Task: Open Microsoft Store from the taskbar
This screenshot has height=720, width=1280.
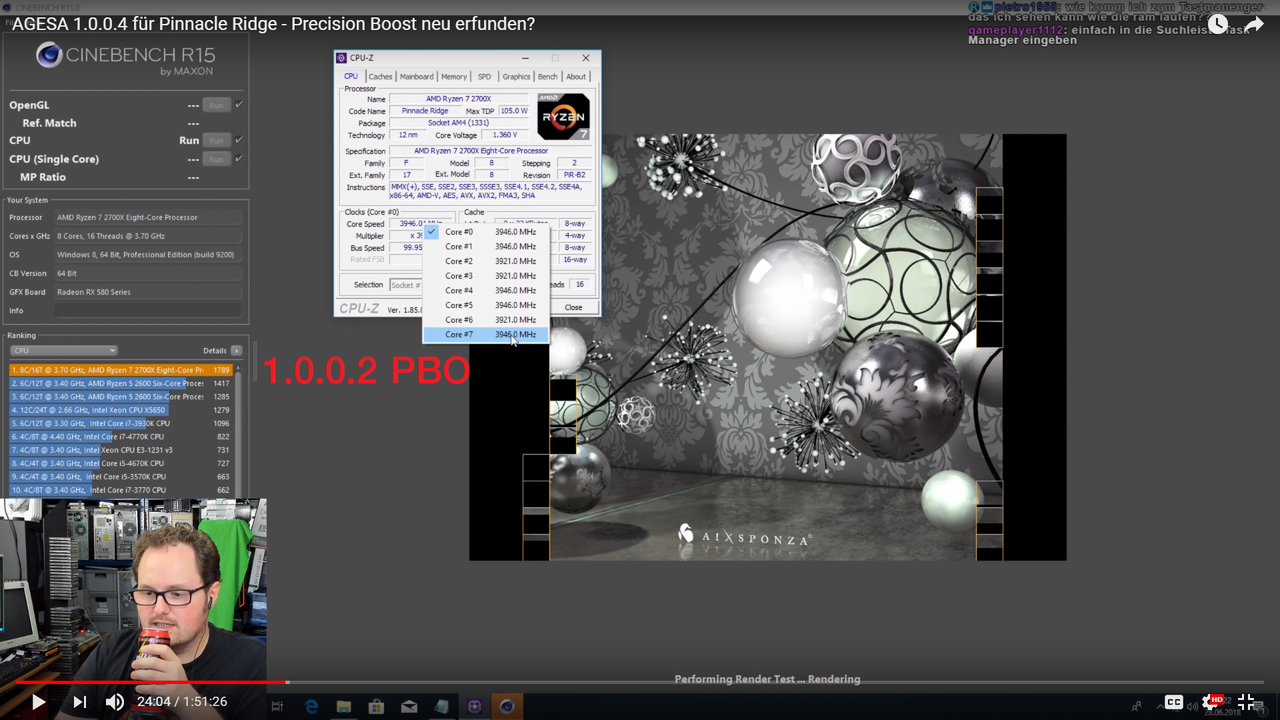Action: [376, 706]
